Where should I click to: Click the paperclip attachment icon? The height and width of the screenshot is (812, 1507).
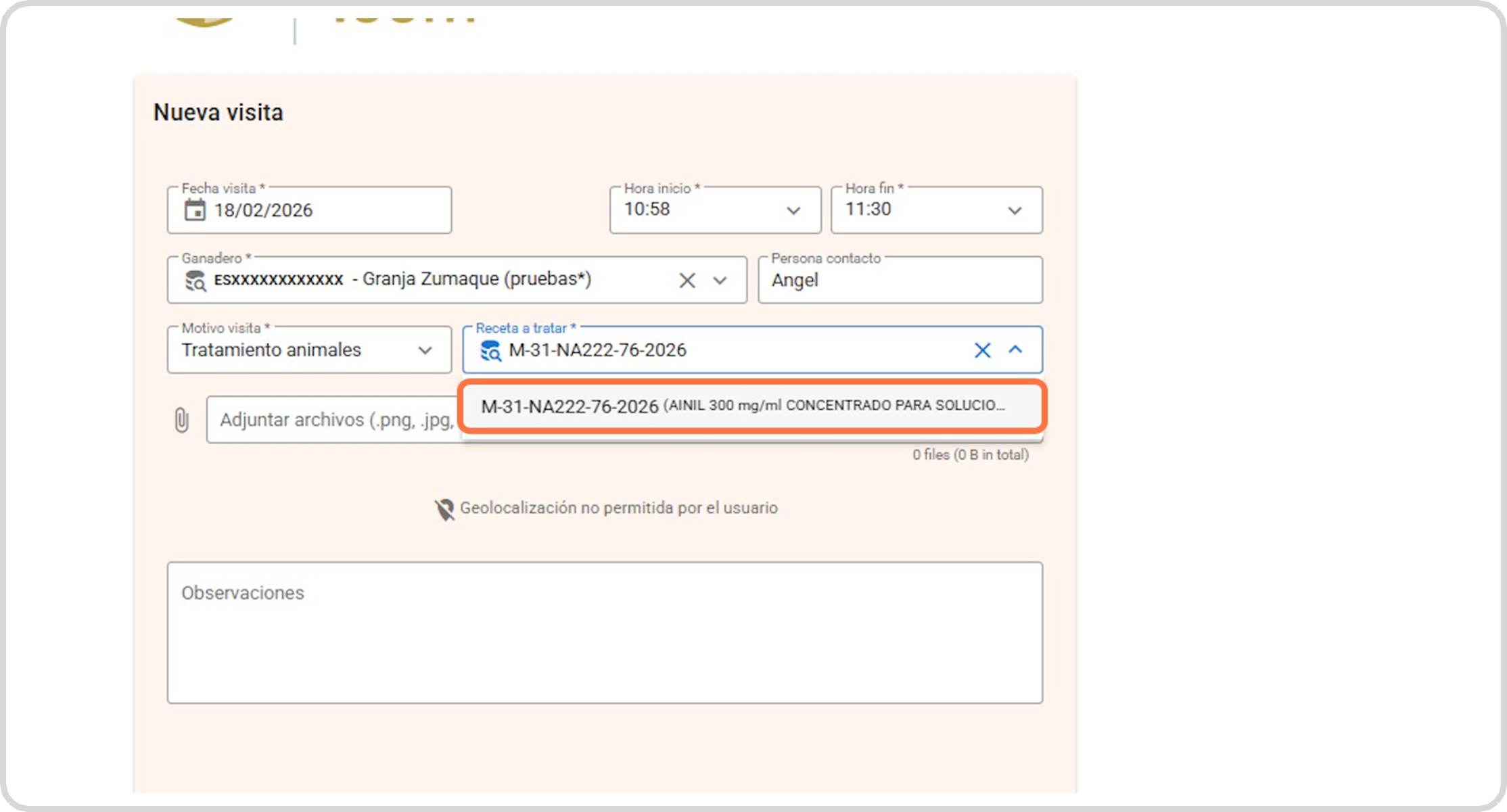(181, 420)
